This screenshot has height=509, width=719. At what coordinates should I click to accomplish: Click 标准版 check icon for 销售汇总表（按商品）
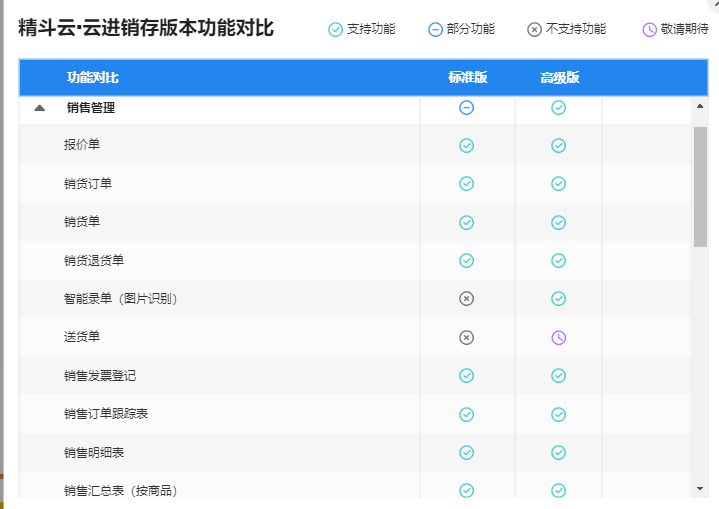tap(466, 491)
